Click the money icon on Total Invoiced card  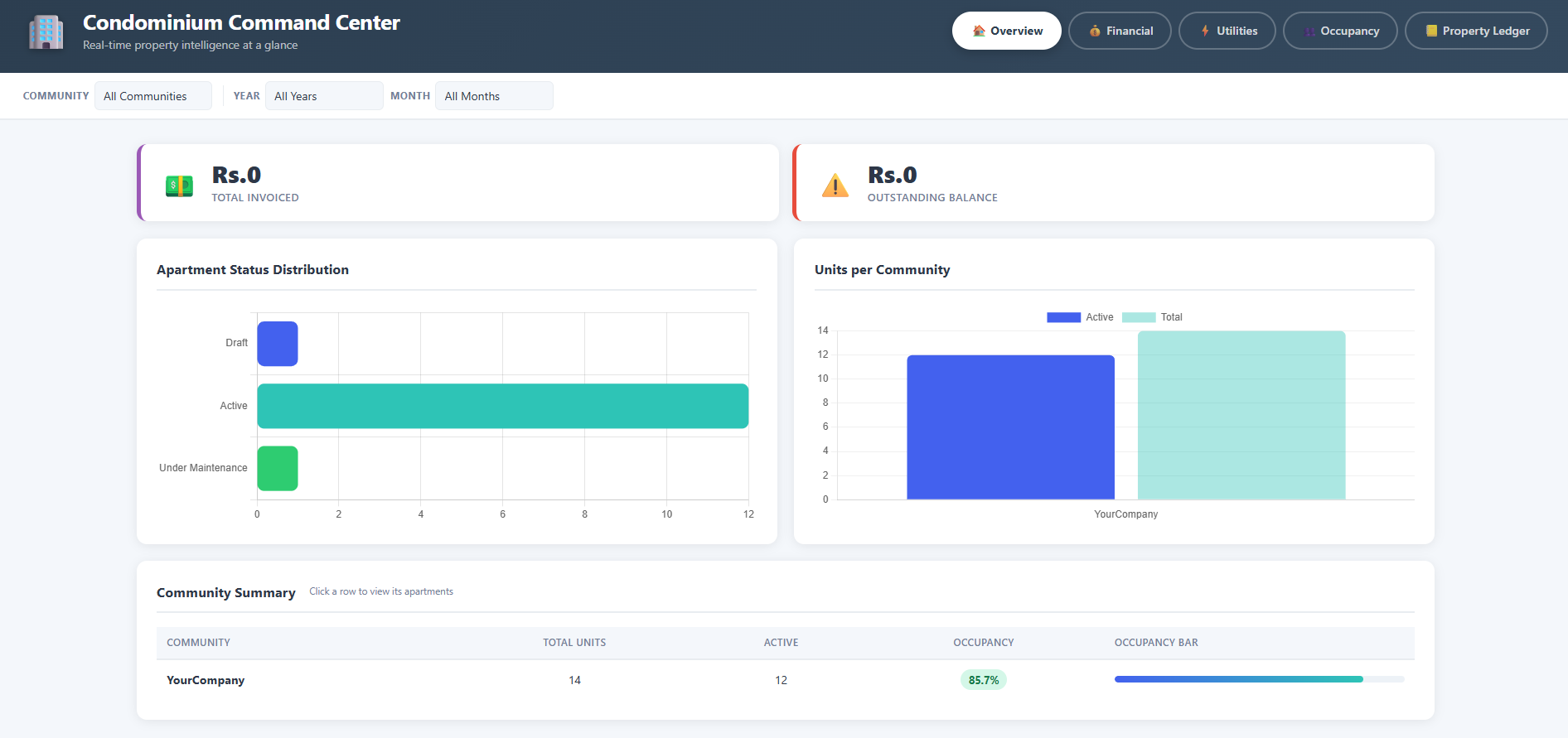(x=179, y=186)
